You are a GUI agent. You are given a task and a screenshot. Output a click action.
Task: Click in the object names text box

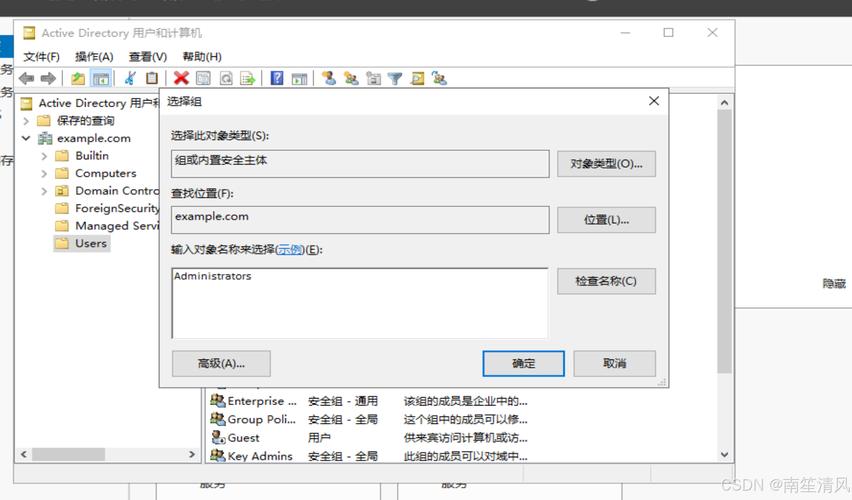click(360, 303)
